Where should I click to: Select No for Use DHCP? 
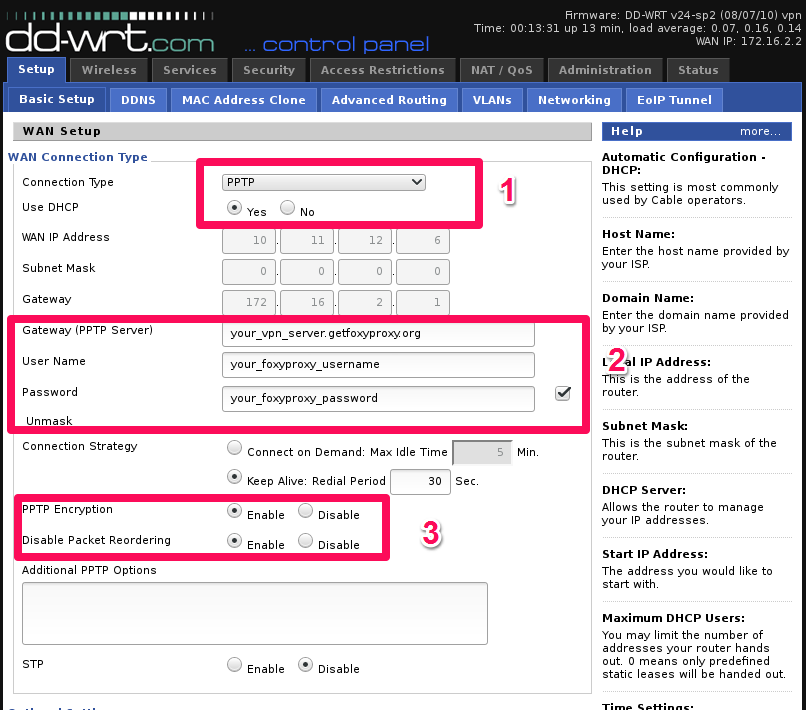pos(287,208)
